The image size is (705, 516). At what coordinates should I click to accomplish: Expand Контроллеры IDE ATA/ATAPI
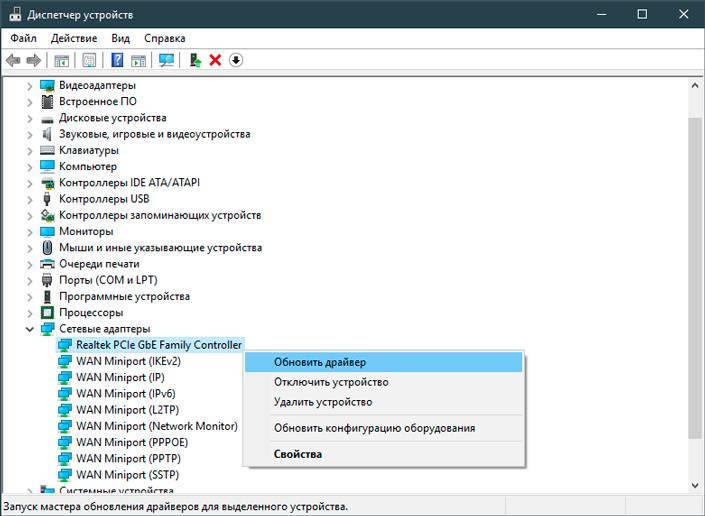(30, 183)
